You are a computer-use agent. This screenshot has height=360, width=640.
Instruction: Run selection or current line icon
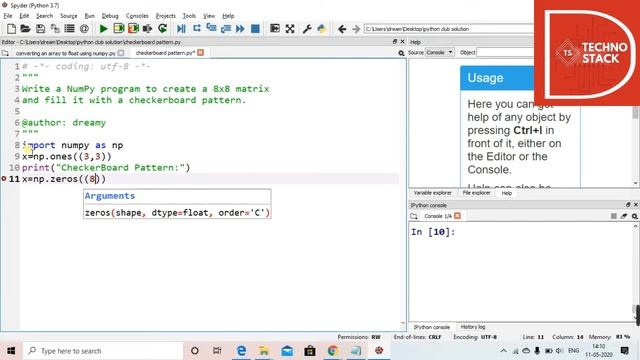pyautogui.click(x=147, y=29)
